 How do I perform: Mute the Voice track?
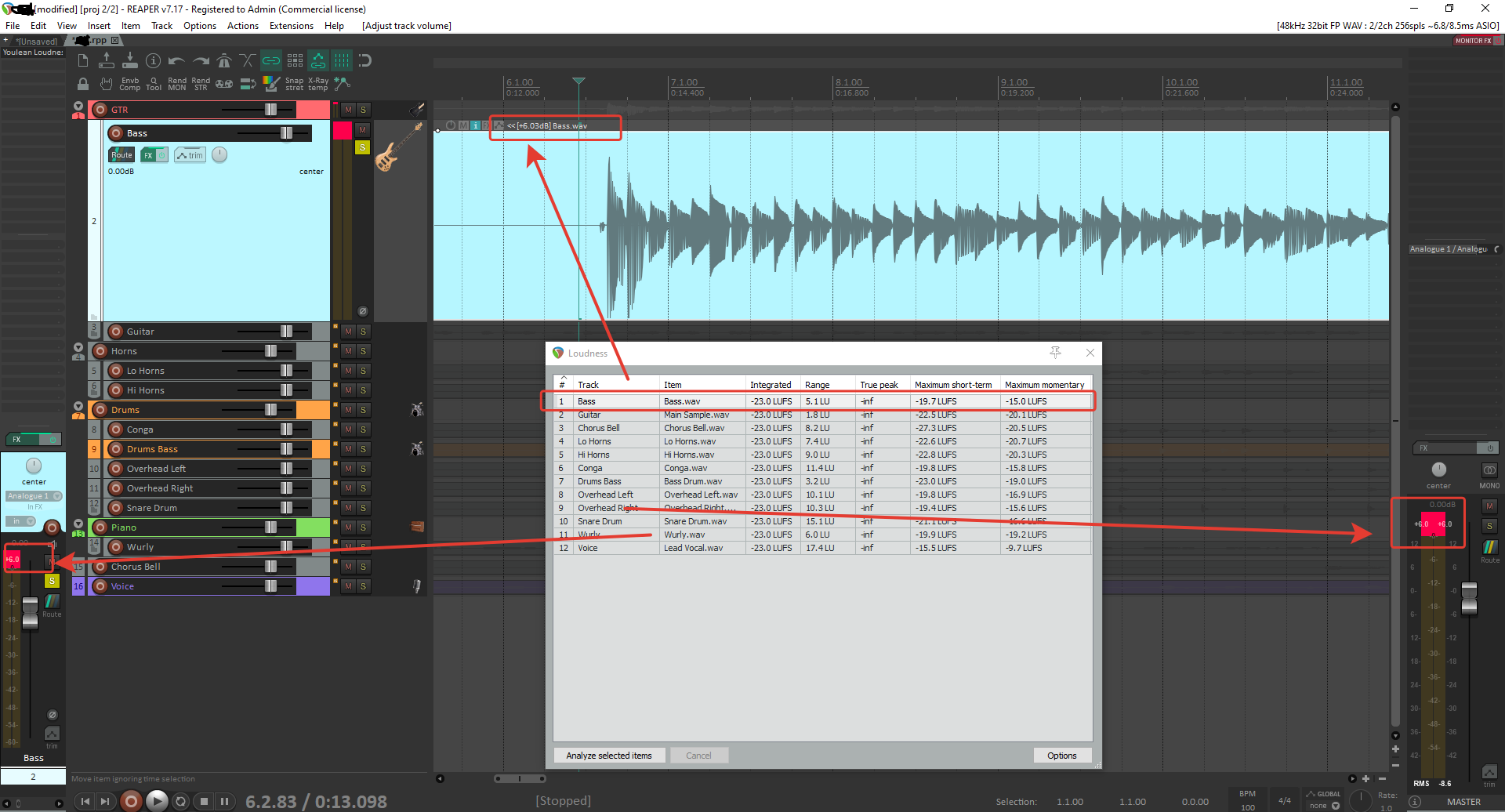[349, 586]
